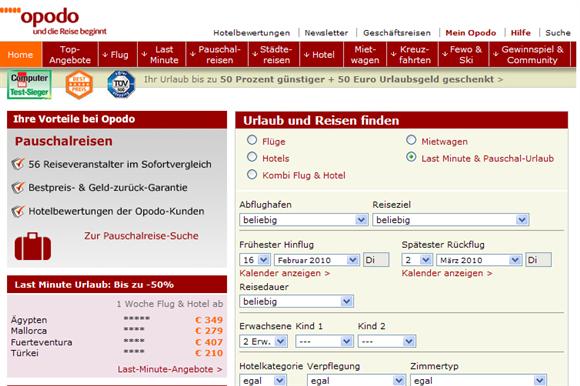The height and width of the screenshot is (386, 580).
Task: Open the Fewo & Ski tab
Action: [x=463, y=54]
